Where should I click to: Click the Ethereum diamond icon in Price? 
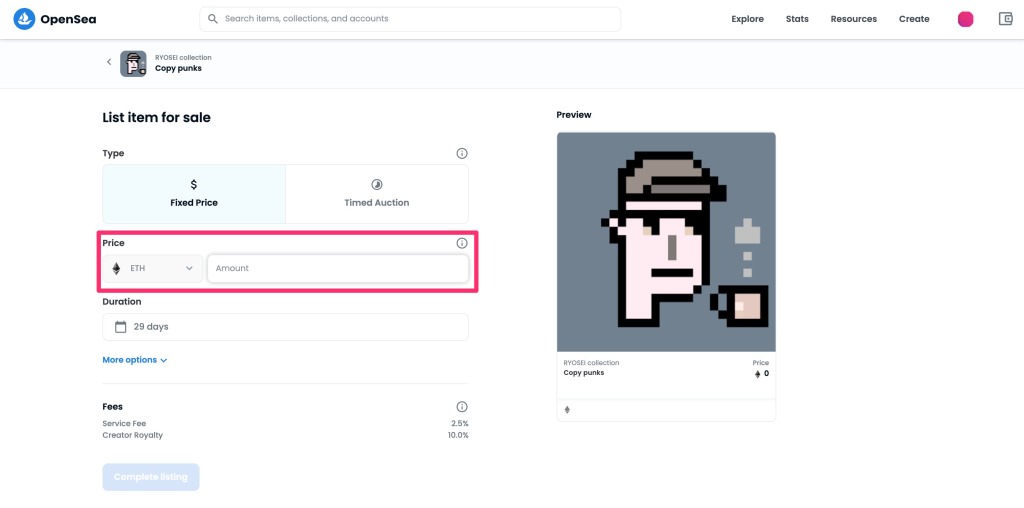(x=116, y=268)
